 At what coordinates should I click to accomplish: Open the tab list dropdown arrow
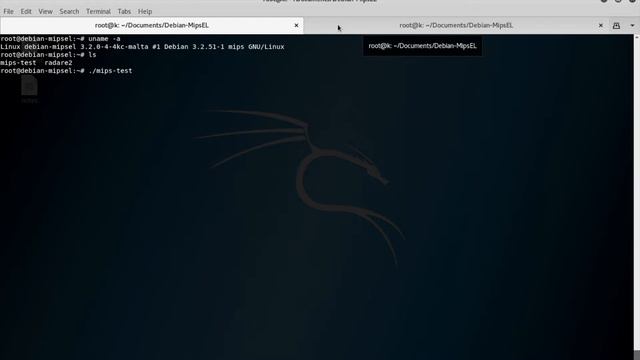632,25
